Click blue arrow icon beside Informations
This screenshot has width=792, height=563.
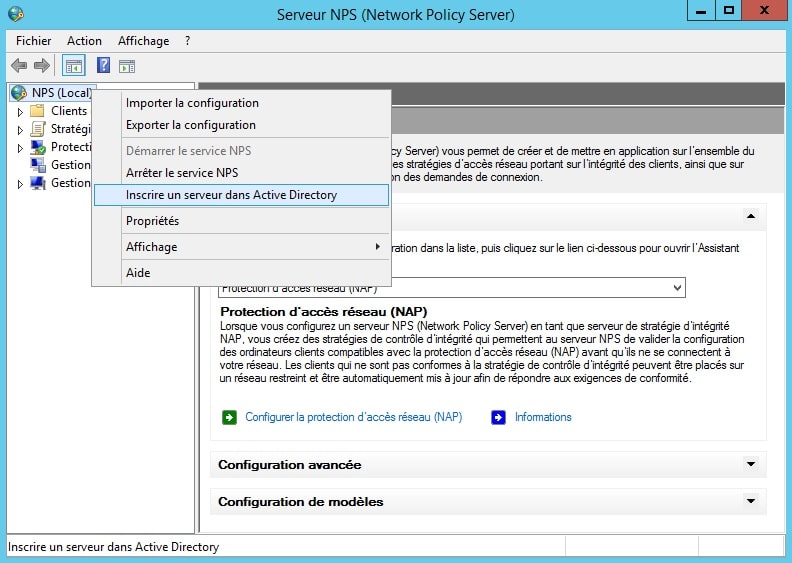tap(499, 418)
